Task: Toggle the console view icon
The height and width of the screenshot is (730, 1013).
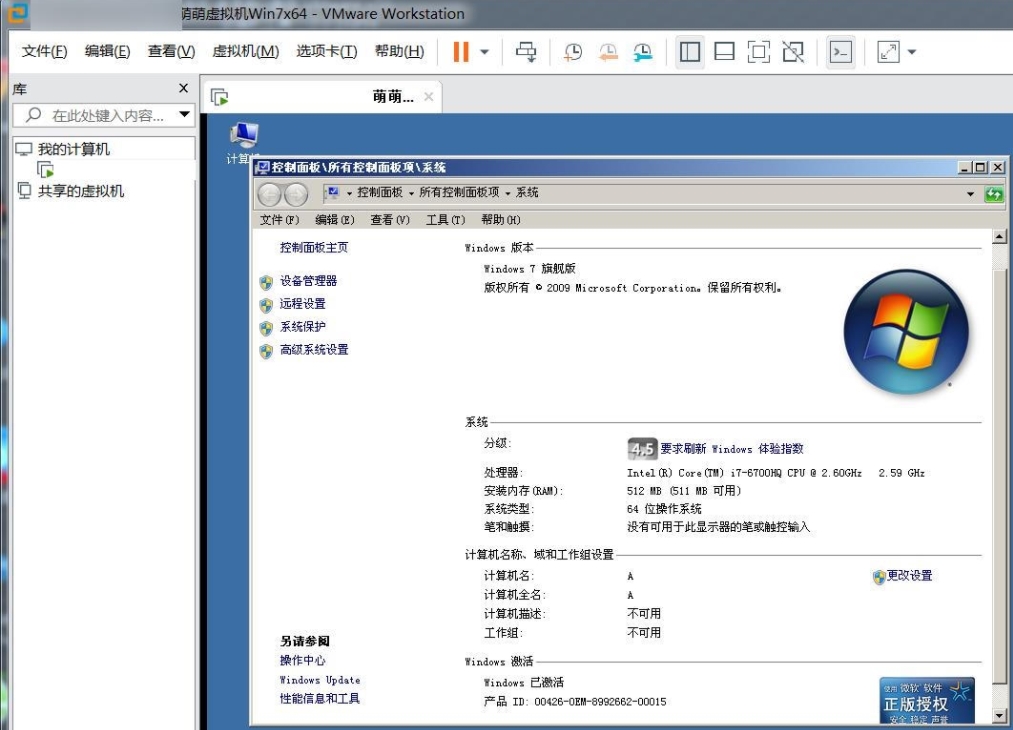Action: [841, 52]
